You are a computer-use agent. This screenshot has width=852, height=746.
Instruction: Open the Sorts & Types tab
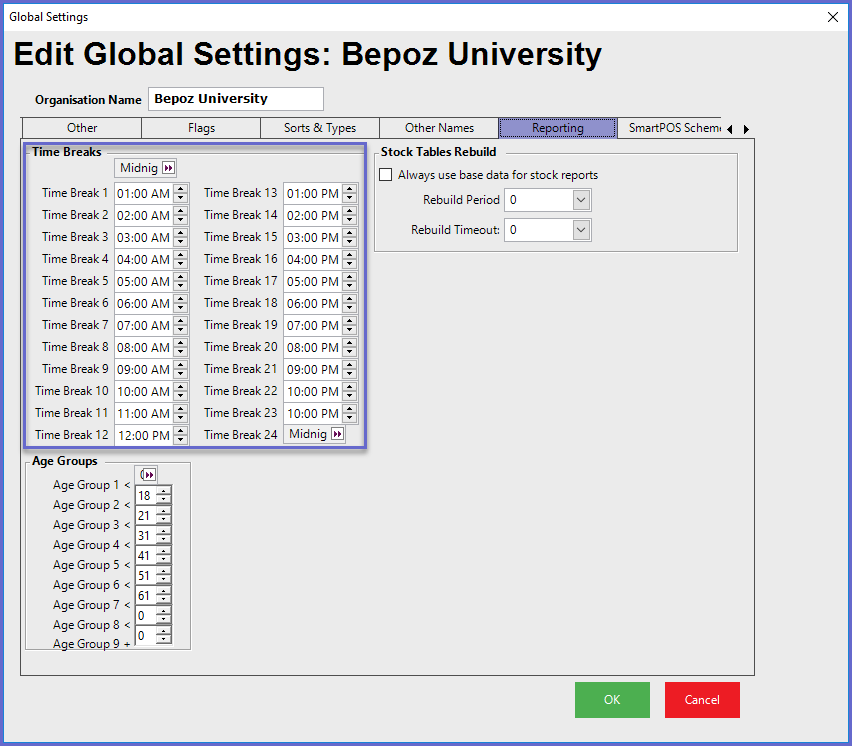319,128
